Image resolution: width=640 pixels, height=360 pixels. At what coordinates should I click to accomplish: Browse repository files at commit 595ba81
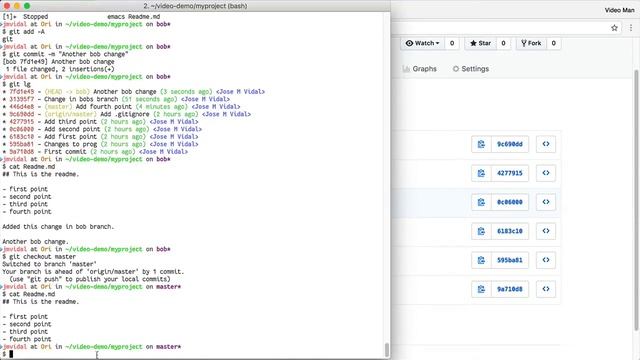pyautogui.click(x=546, y=260)
